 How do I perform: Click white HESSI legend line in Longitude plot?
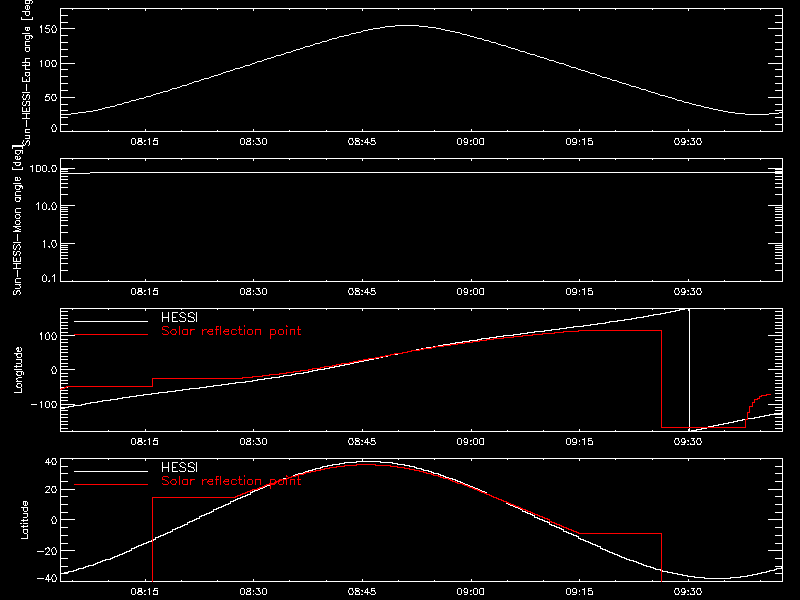coord(111,321)
